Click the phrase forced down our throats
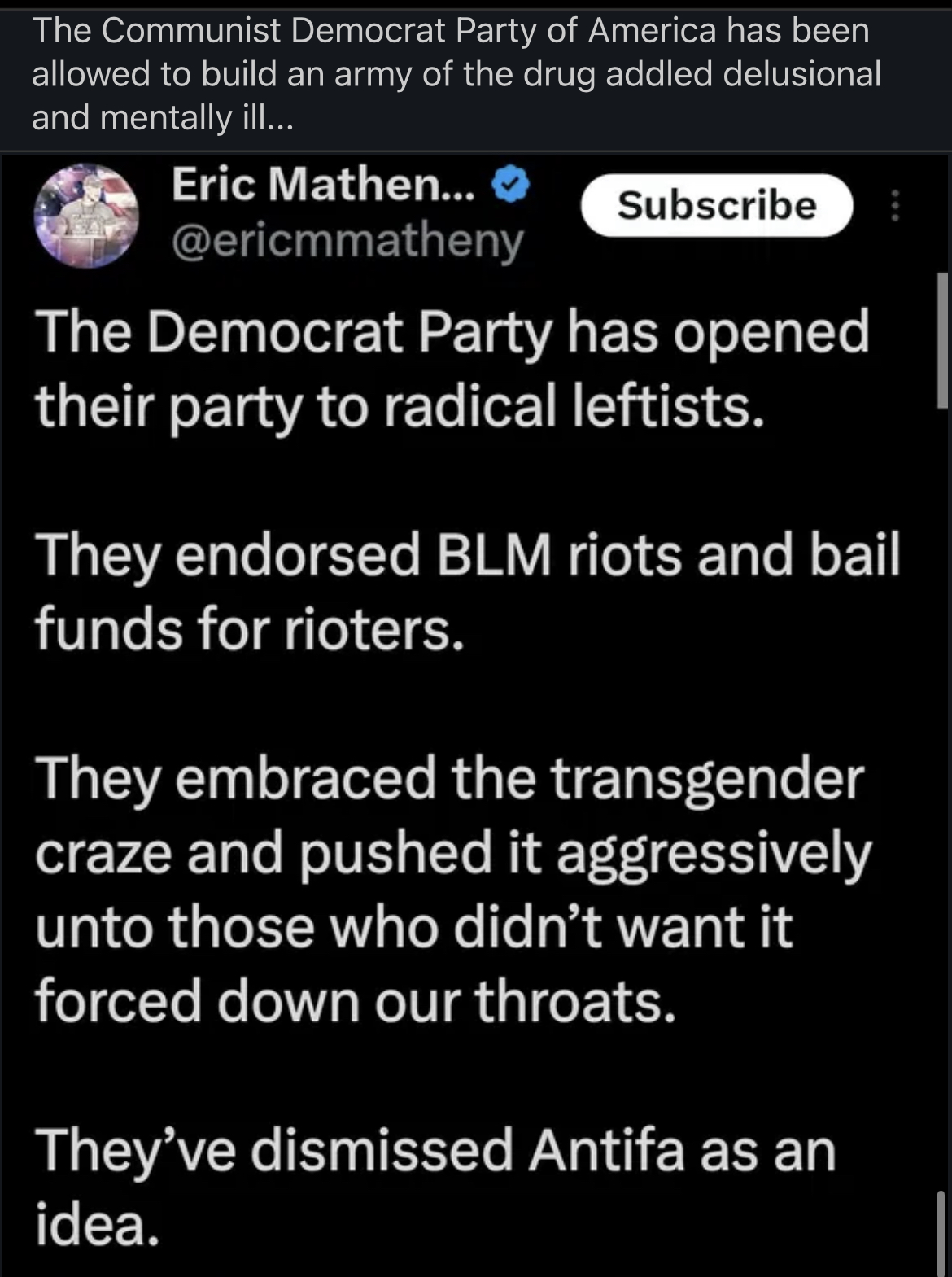 [356, 1001]
